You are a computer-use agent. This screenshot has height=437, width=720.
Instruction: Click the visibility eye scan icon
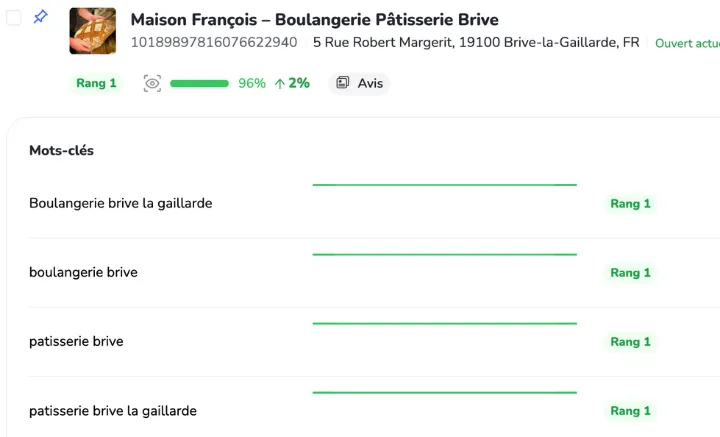[152, 83]
